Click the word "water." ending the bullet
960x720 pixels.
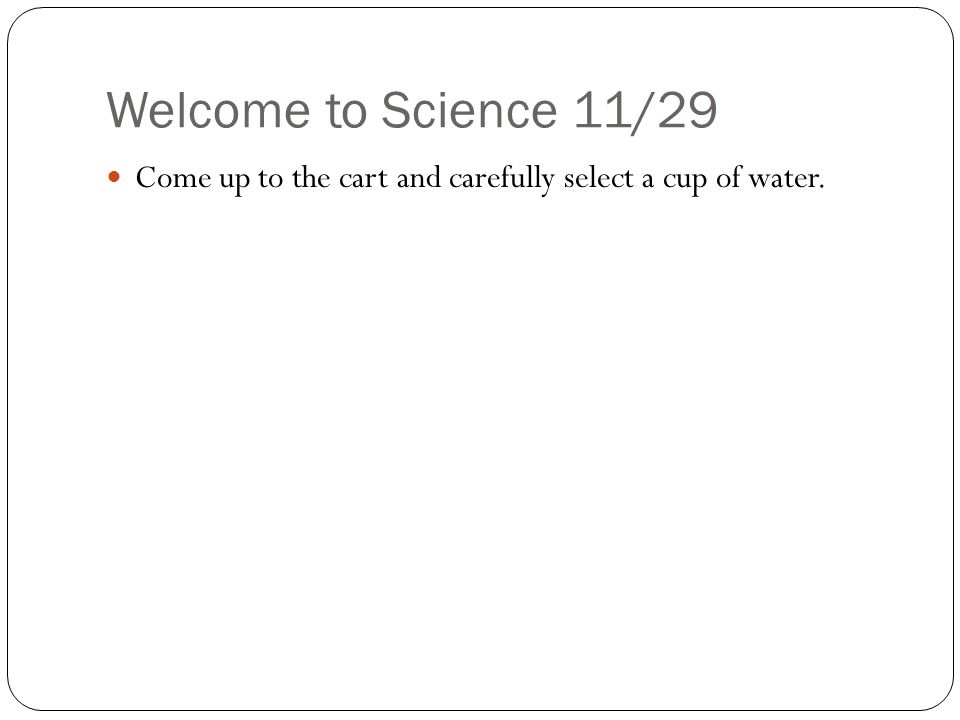(786, 179)
